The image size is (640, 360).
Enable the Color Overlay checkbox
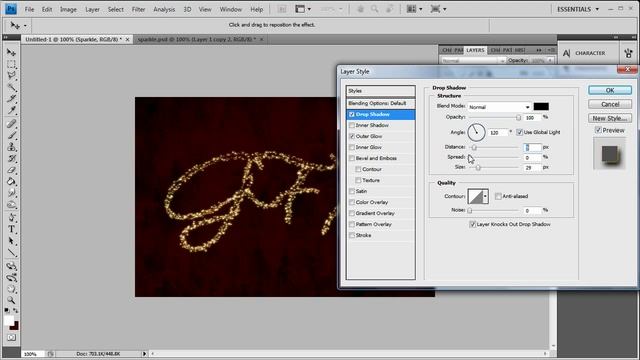pos(352,202)
